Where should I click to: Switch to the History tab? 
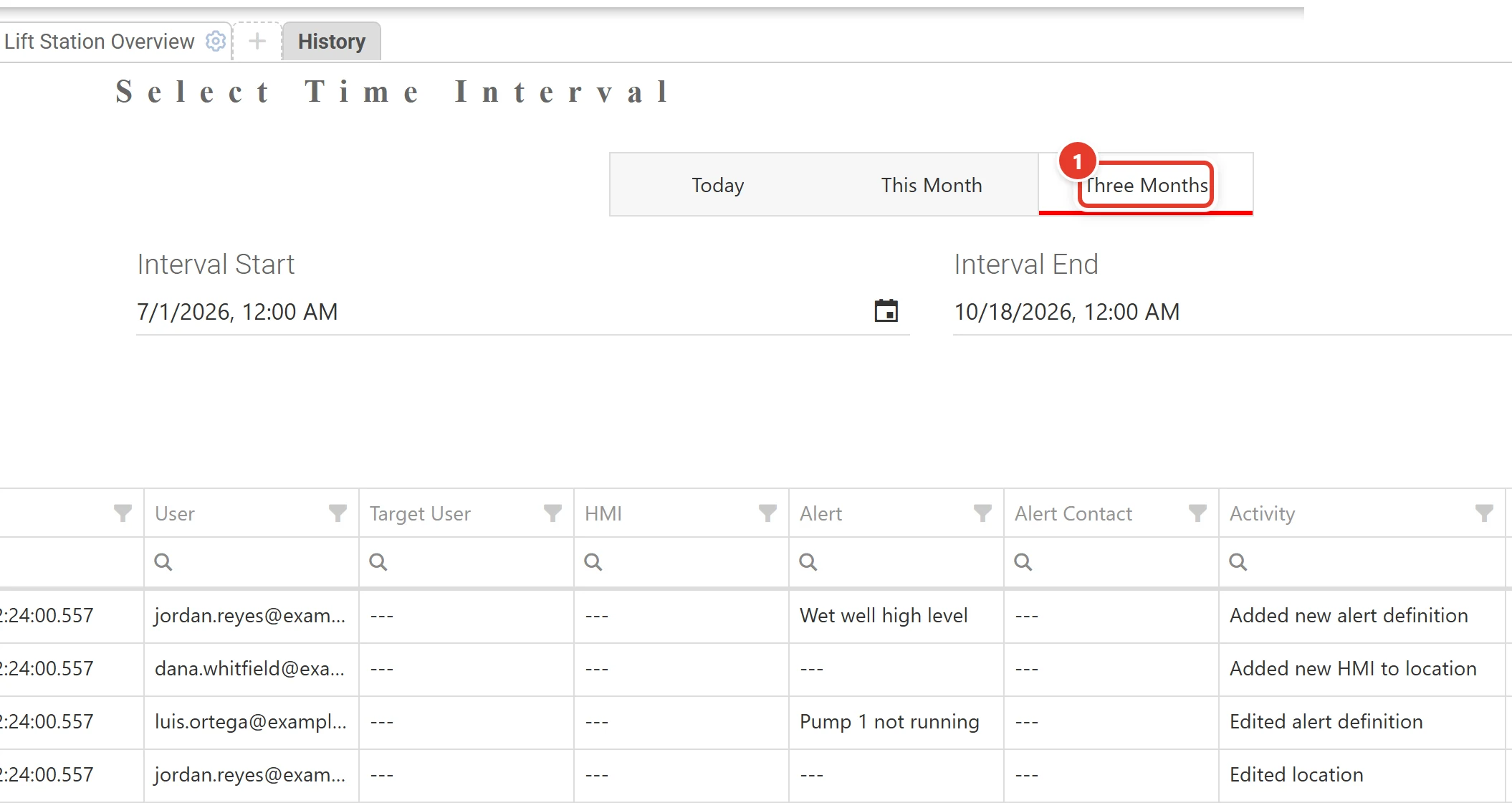(332, 42)
